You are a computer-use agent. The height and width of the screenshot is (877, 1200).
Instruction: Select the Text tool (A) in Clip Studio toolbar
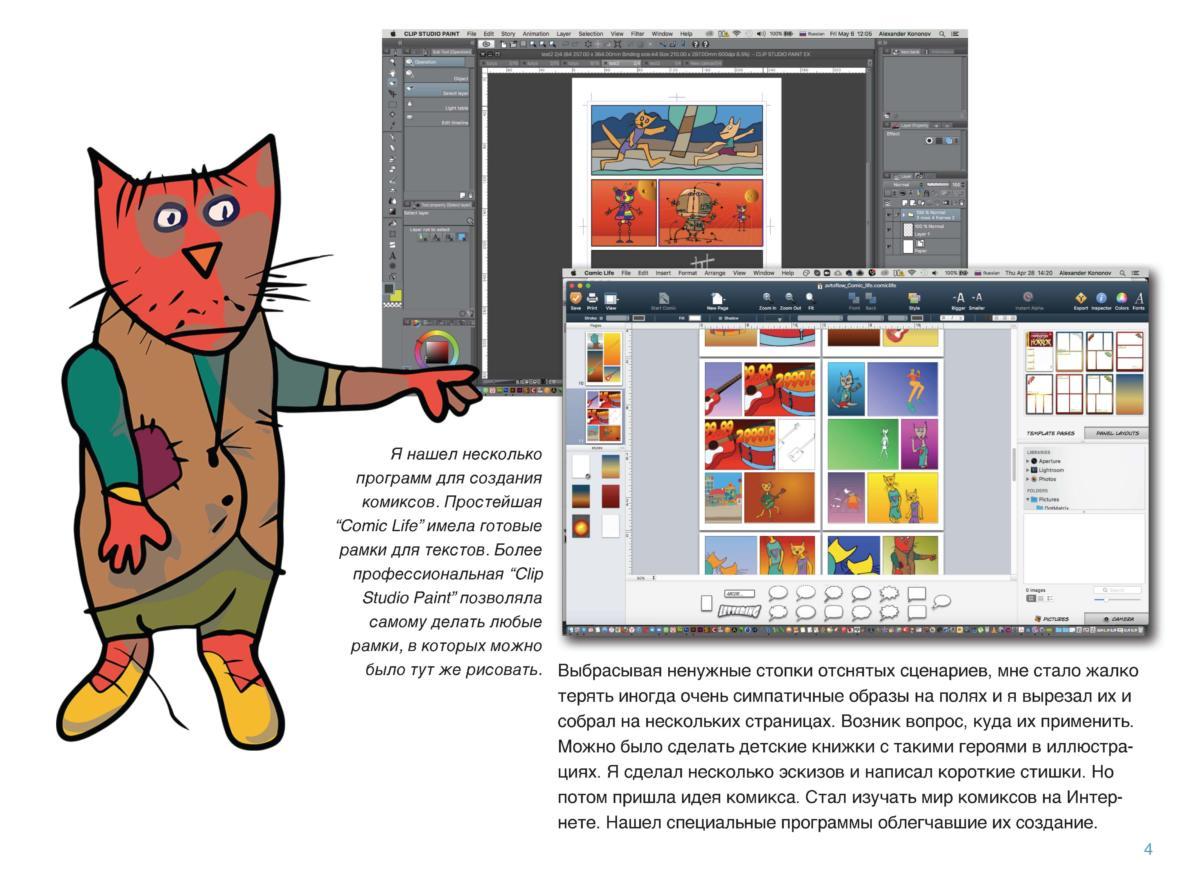click(x=391, y=255)
